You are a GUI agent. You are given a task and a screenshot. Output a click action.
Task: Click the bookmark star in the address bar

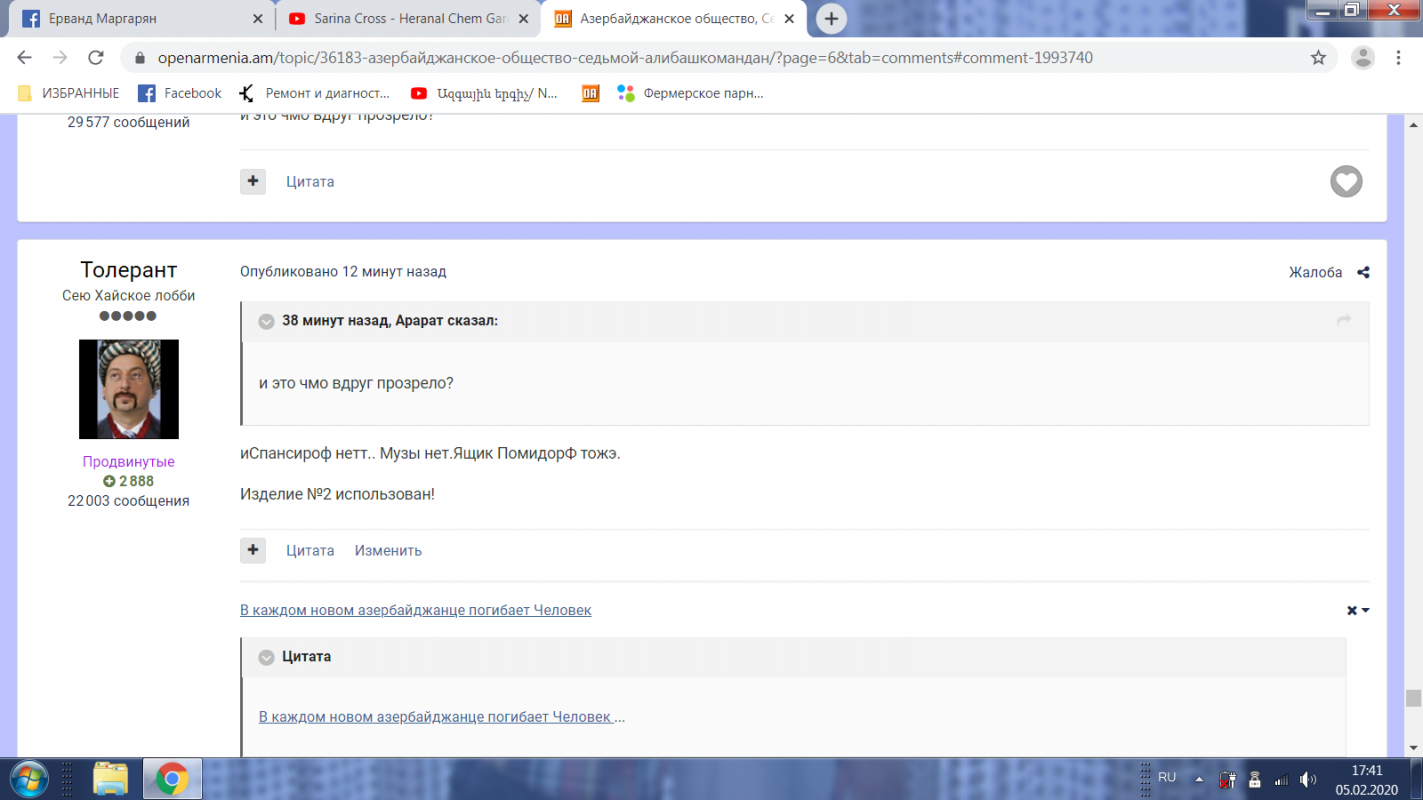pos(1318,58)
